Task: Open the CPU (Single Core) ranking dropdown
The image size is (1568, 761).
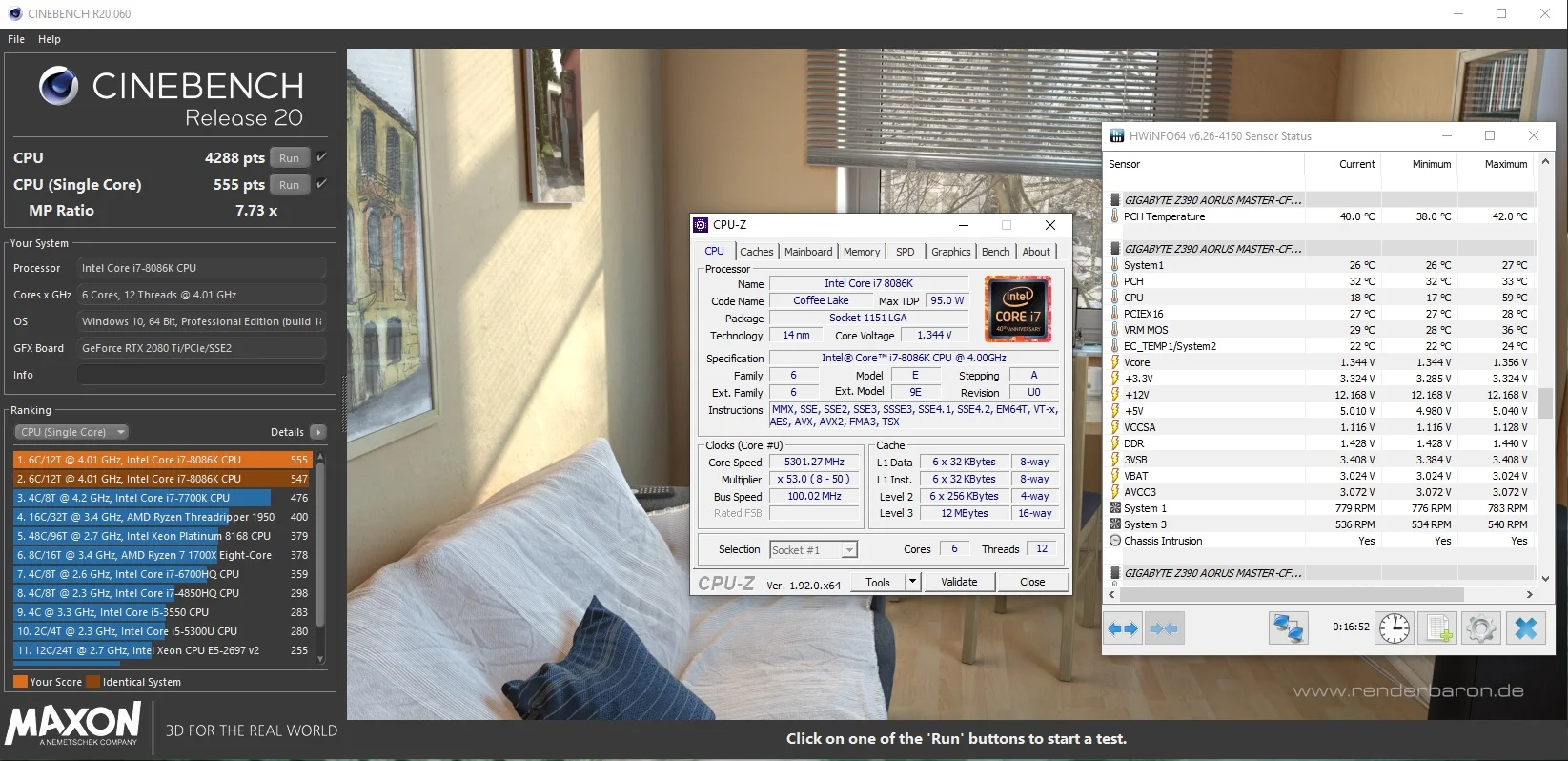Action: click(71, 432)
